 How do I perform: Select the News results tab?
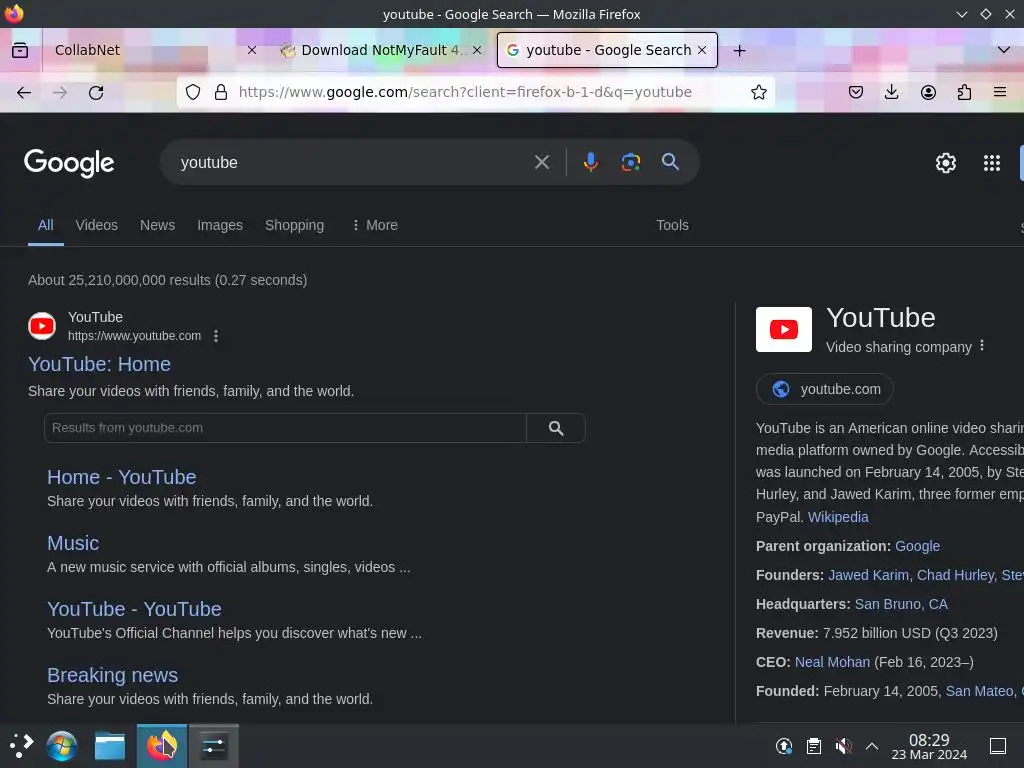pyautogui.click(x=157, y=225)
